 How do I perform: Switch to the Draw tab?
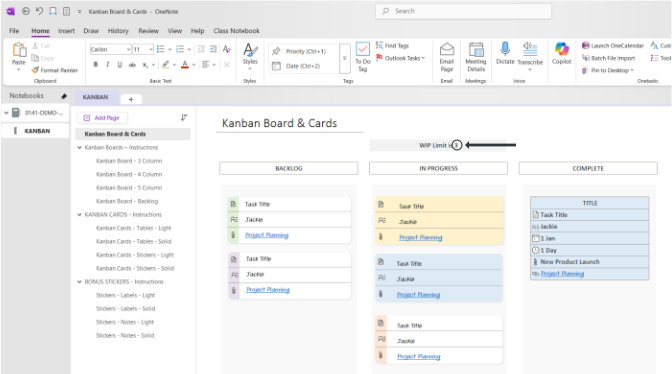(91, 31)
